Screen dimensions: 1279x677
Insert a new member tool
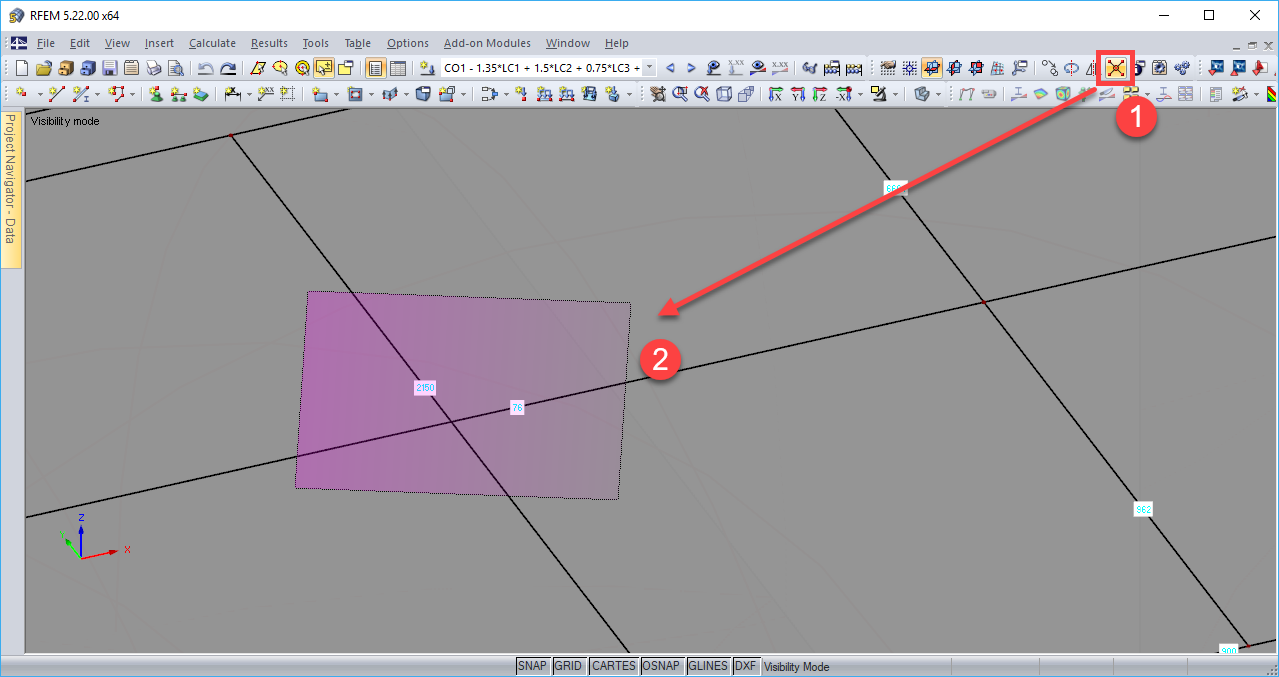(x=79, y=94)
